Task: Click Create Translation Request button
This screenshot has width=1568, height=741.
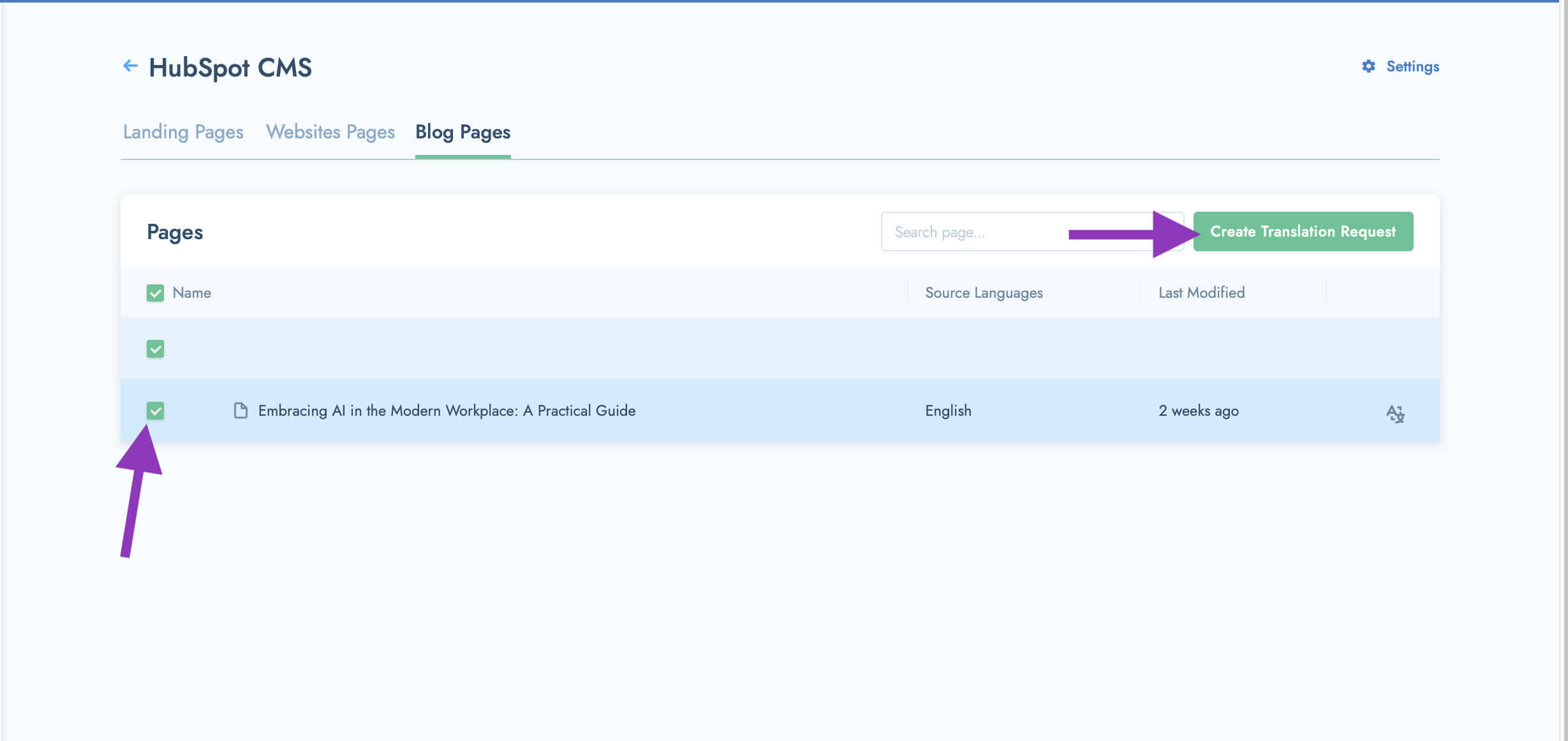Action: tap(1303, 231)
